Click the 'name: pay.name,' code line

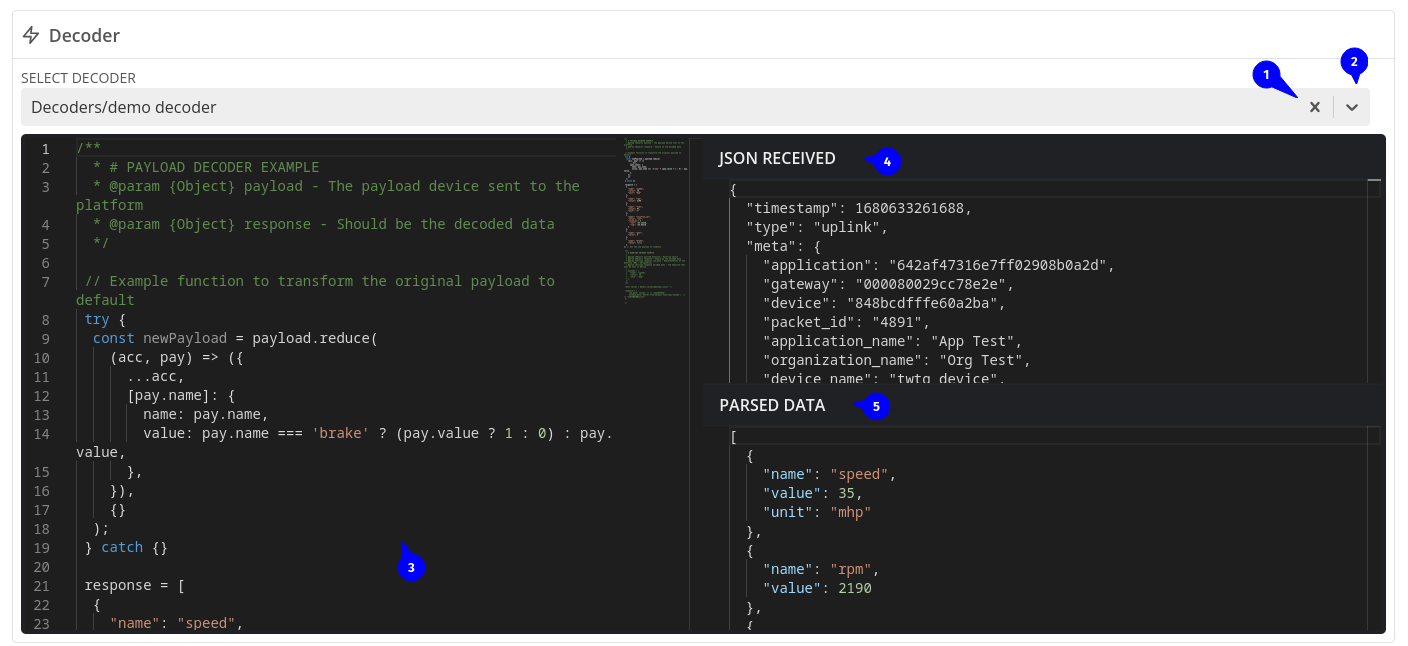(205, 415)
